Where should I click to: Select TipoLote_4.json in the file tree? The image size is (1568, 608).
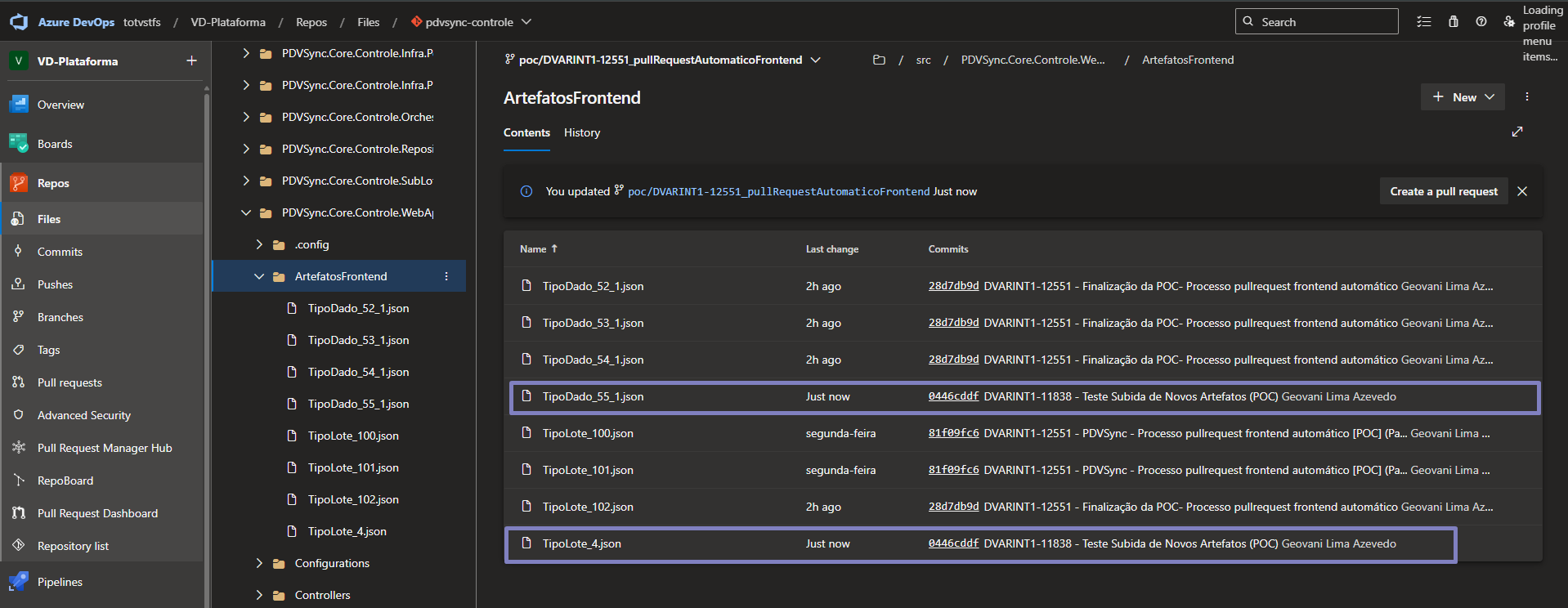347,531
